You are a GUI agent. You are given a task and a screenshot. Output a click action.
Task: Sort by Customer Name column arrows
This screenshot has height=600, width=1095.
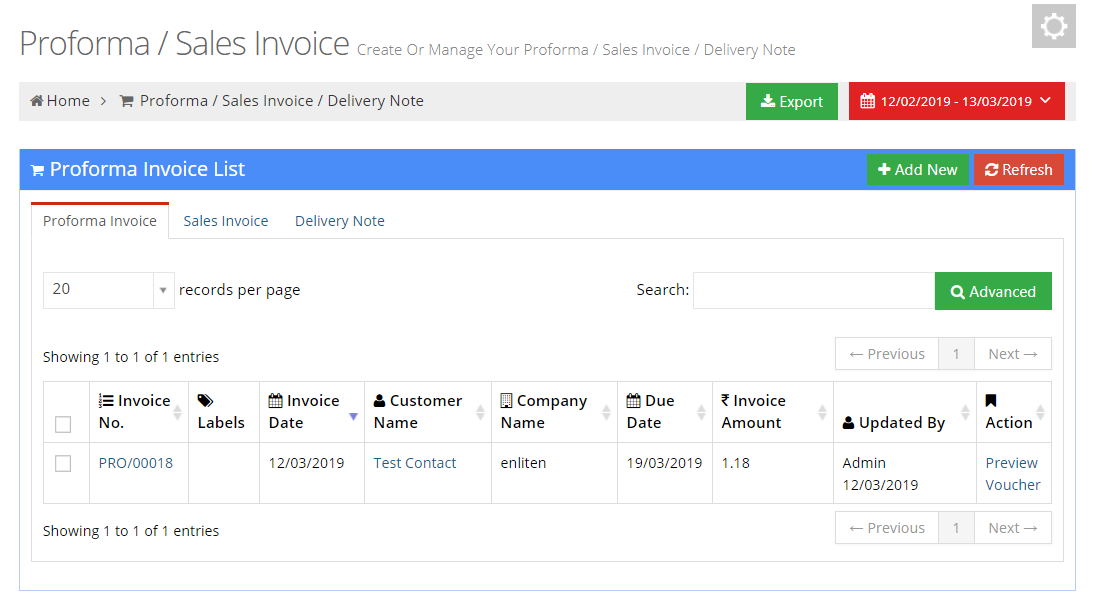pyautogui.click(x=480, y=412)
